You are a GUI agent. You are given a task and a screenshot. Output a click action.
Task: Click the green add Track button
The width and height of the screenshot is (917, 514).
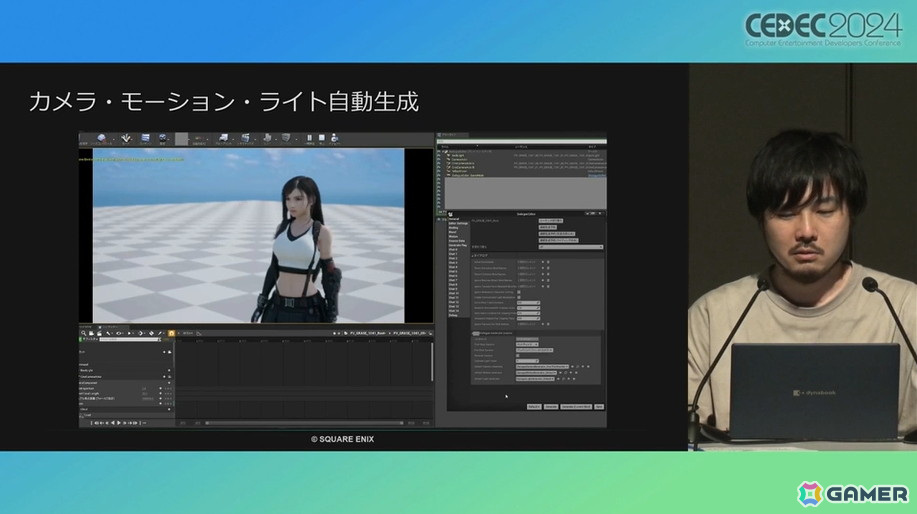click(89, 339)
